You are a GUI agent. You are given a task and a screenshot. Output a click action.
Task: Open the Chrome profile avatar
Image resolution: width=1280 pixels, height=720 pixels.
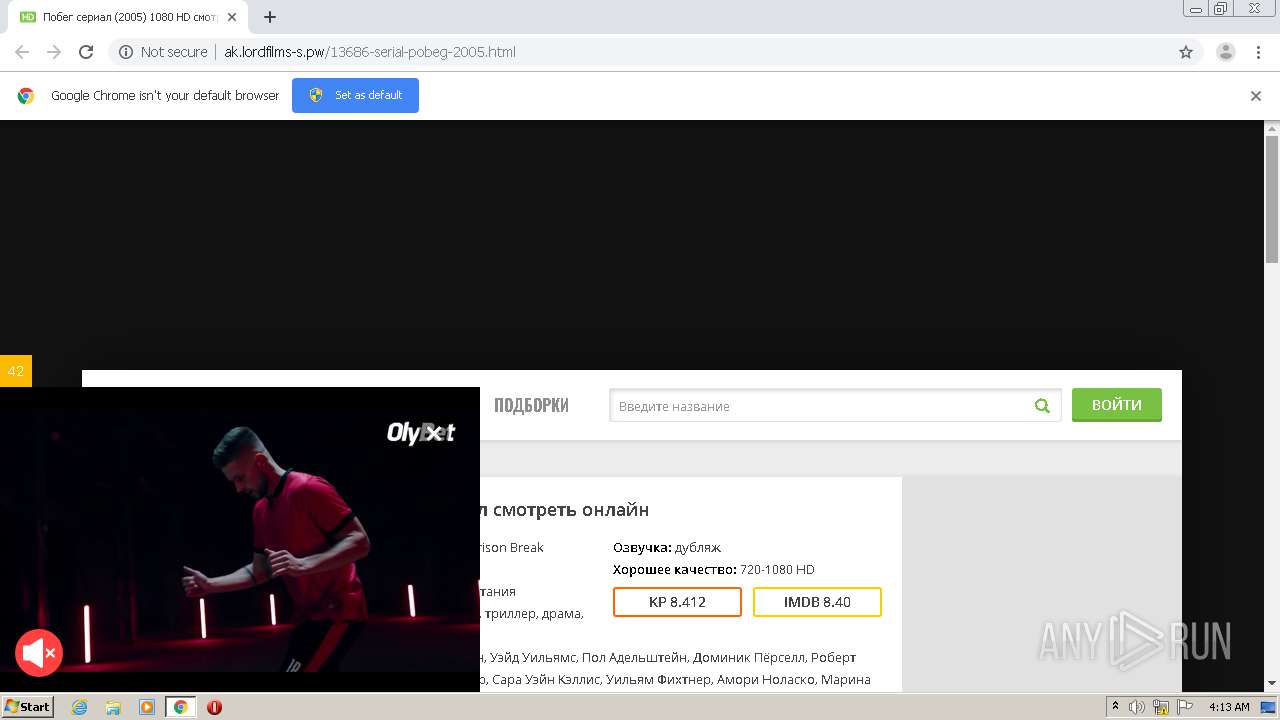1226,52
